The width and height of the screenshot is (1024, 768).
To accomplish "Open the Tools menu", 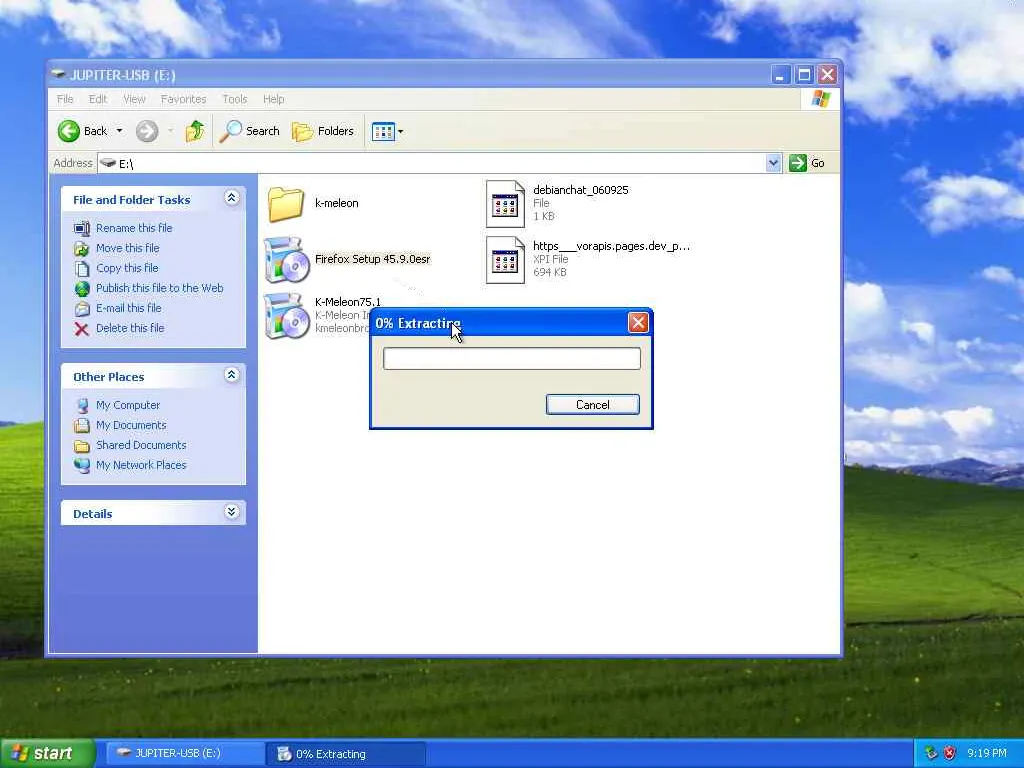I will click(x=234, y=99).
